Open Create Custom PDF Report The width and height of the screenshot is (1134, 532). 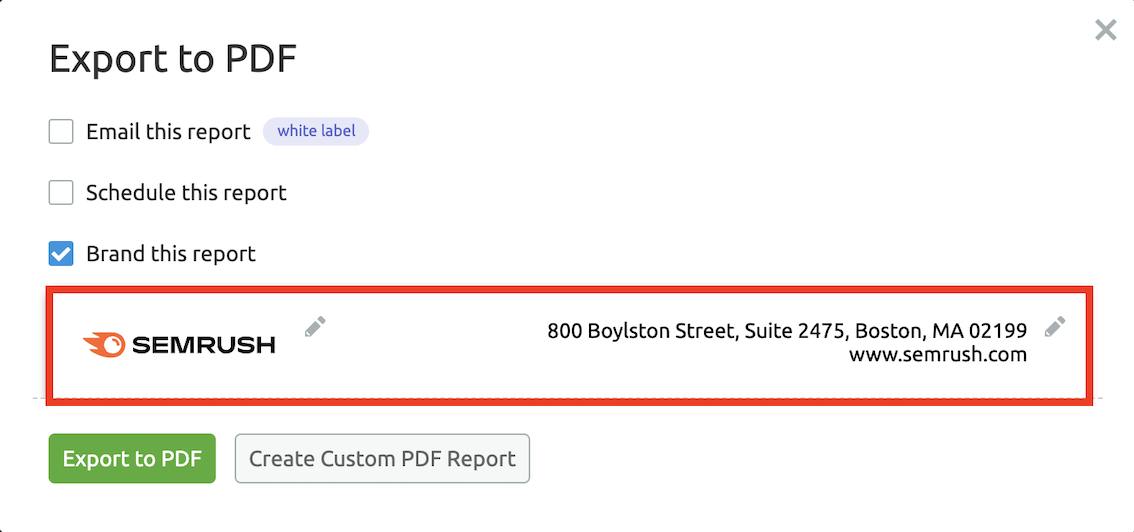coord(382,459)
